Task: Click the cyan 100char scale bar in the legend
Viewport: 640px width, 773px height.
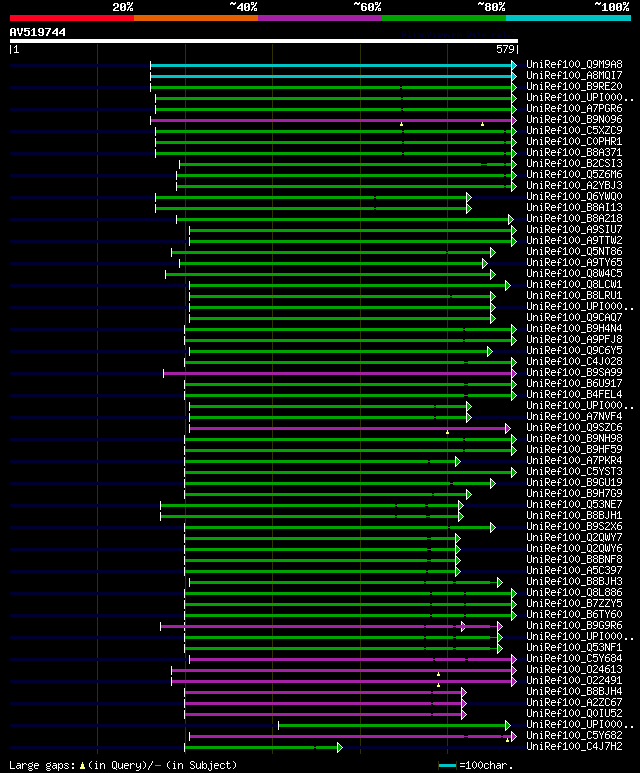Action: coord(447,766)
